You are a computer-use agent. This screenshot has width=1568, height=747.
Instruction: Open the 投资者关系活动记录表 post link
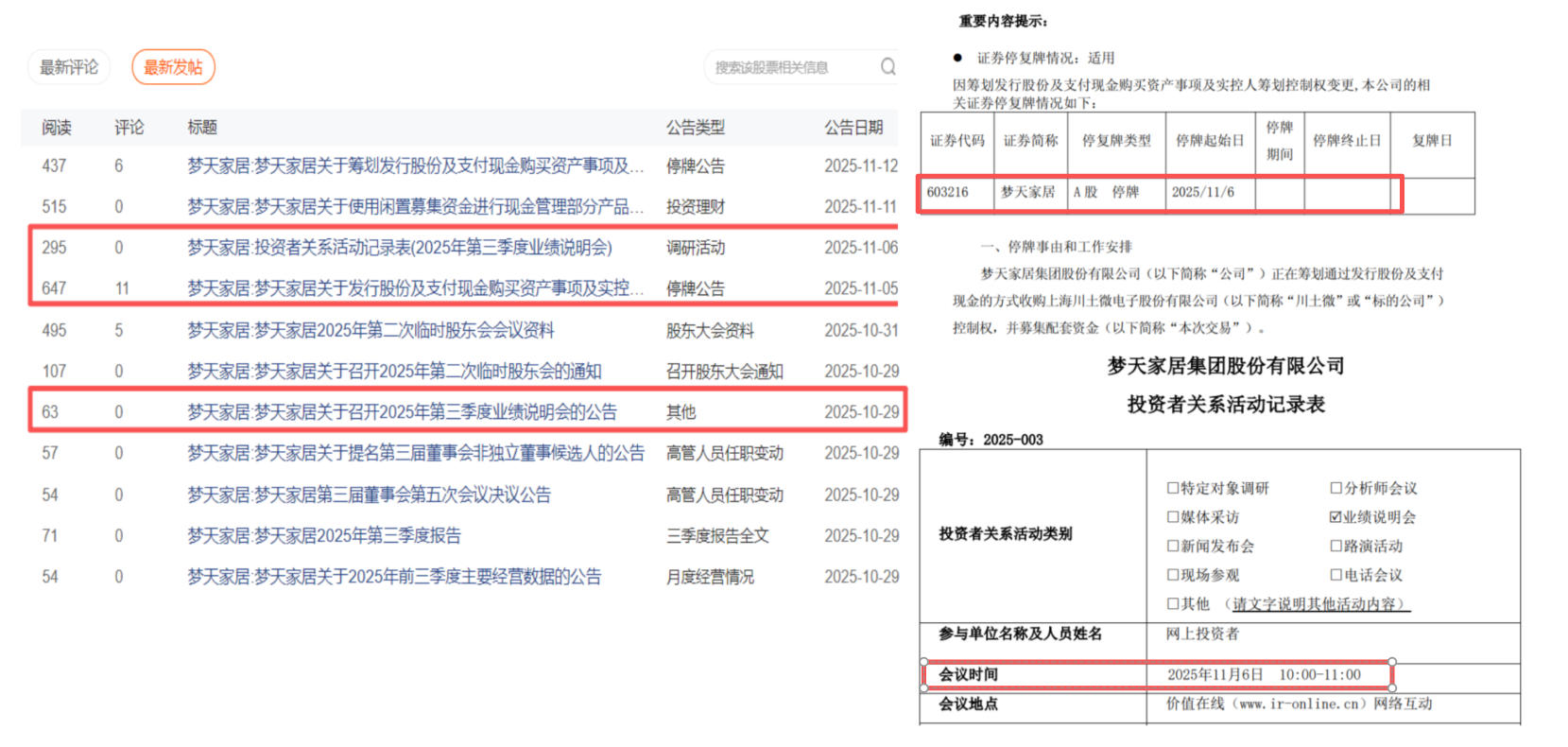400,248
